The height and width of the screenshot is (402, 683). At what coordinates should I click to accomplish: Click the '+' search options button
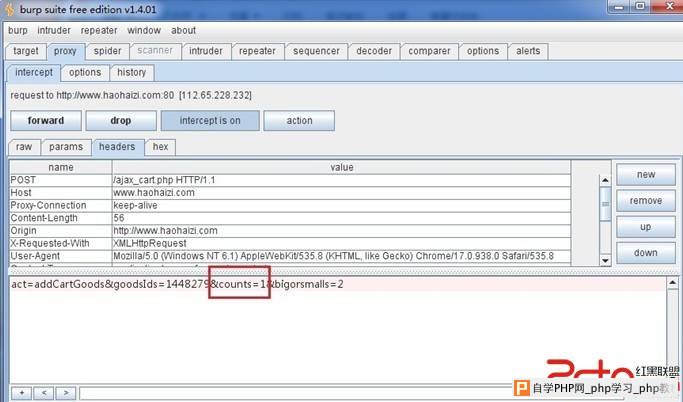21,393
